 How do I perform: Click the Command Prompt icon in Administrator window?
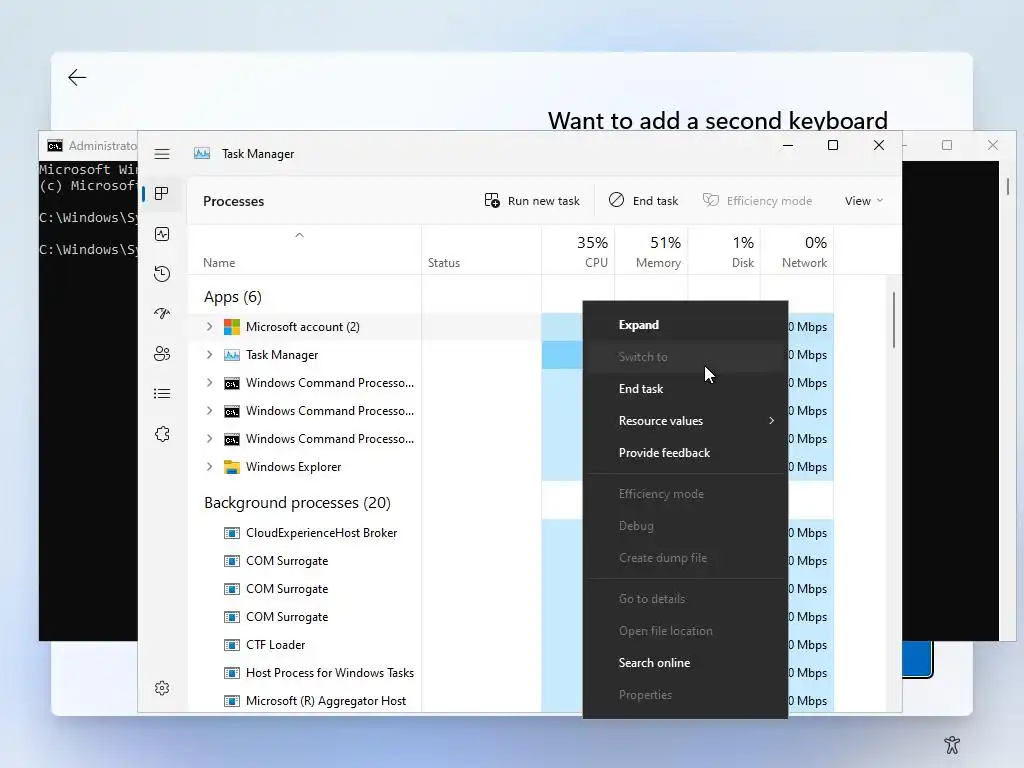[x=55, y=146]
